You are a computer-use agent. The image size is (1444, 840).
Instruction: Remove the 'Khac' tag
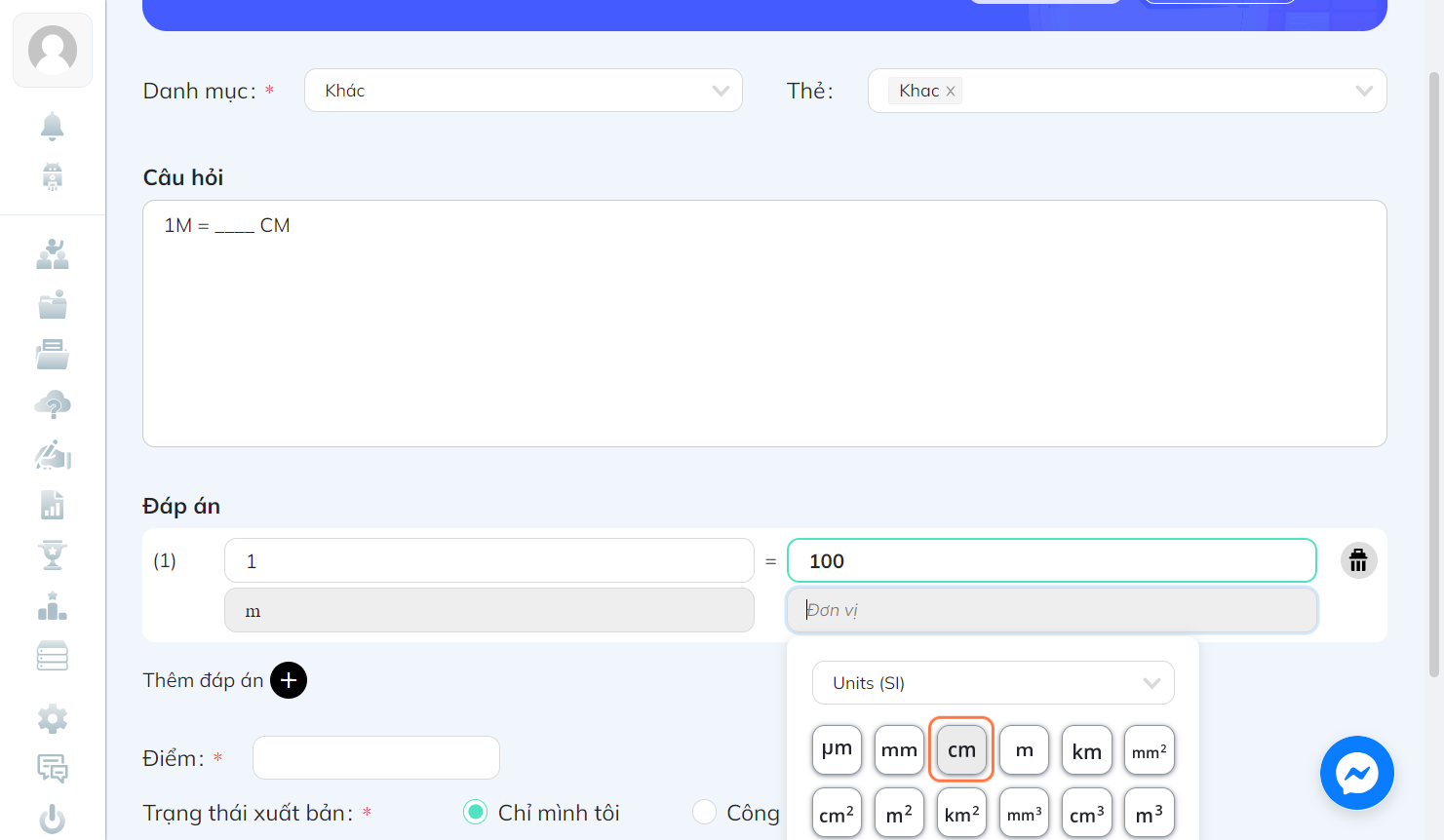click(951, 91)
